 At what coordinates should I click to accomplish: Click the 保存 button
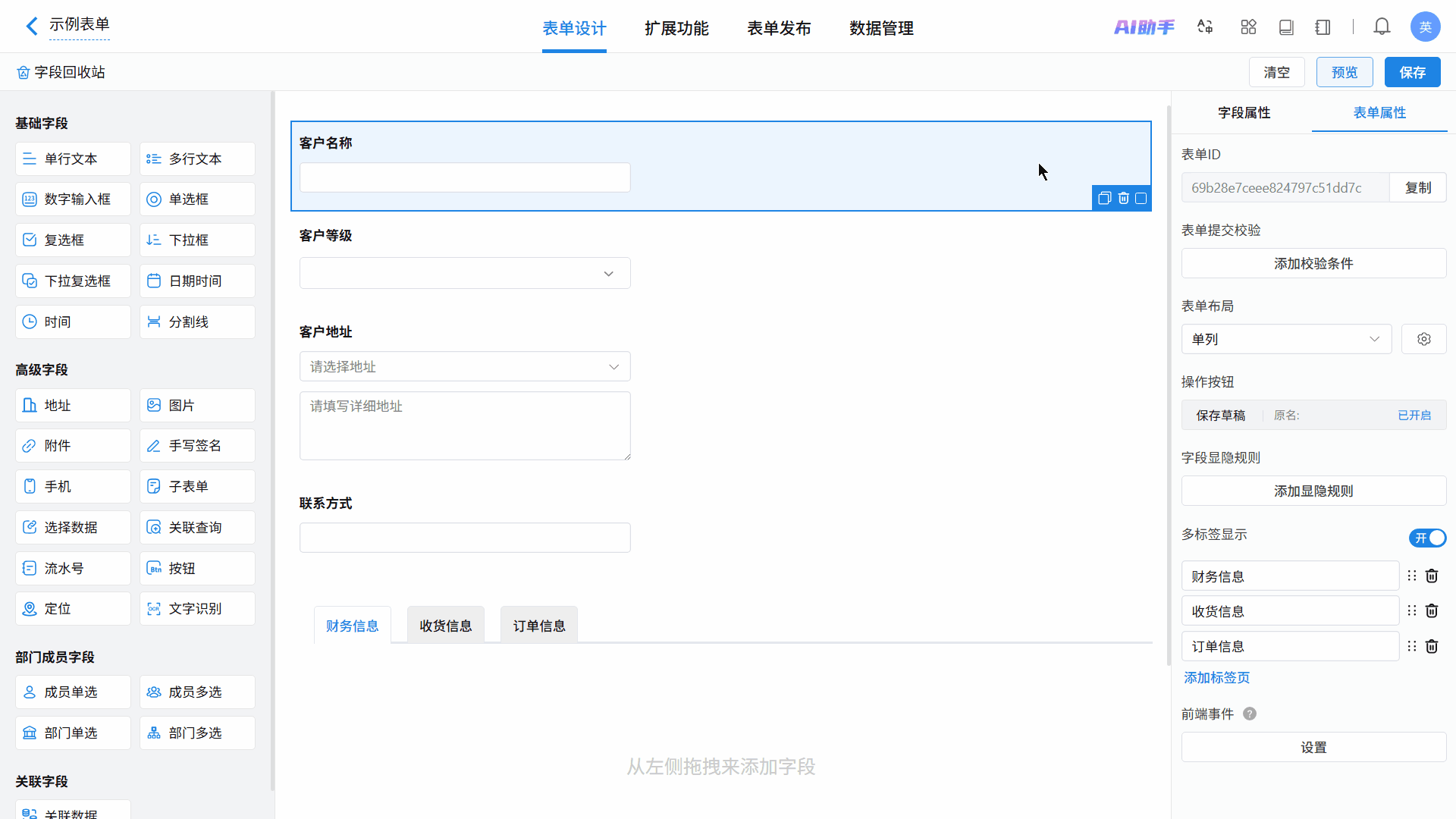[x=1412, y=73]
